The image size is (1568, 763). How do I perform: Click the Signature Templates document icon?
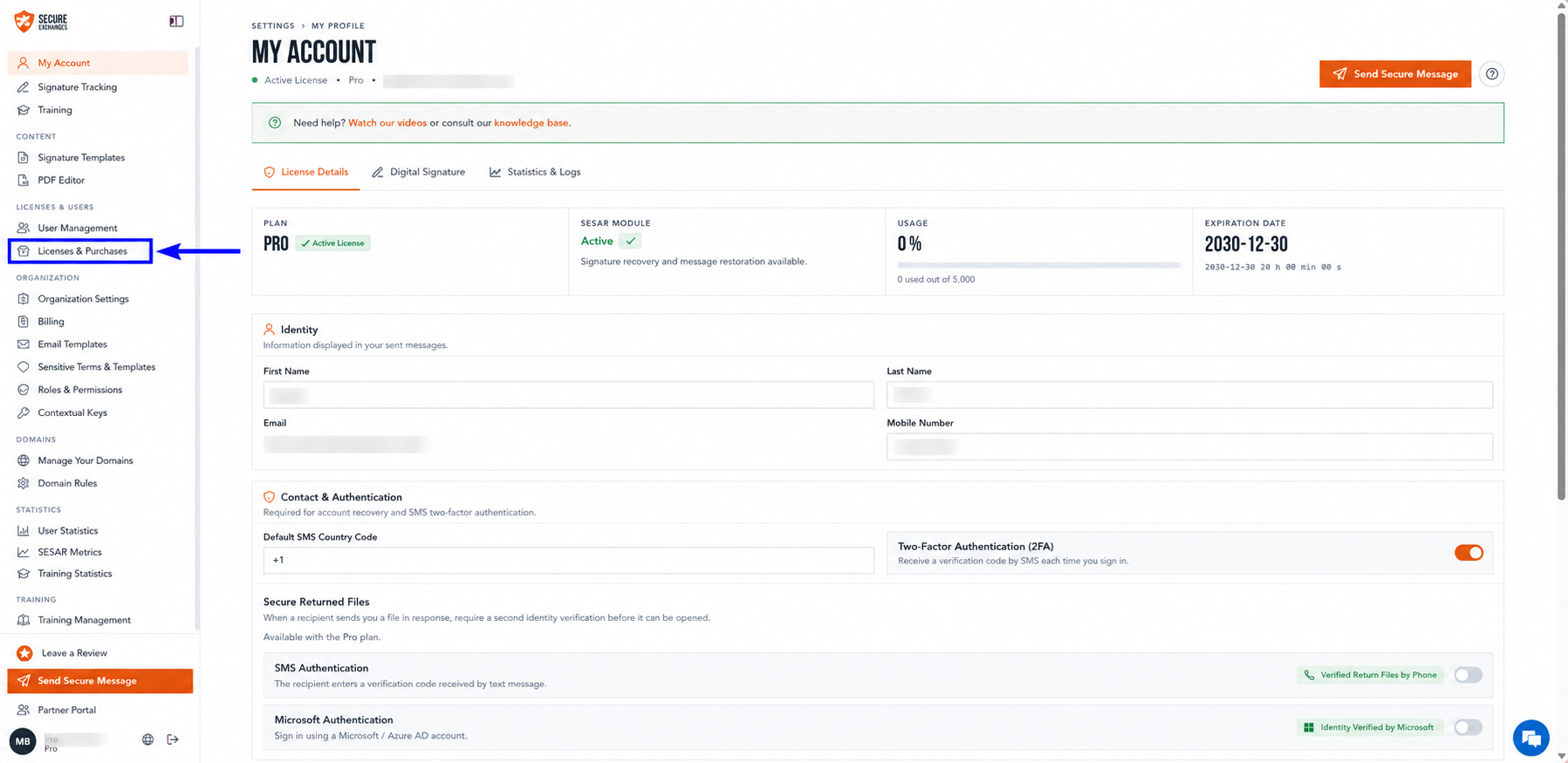[x=24, y=158]
